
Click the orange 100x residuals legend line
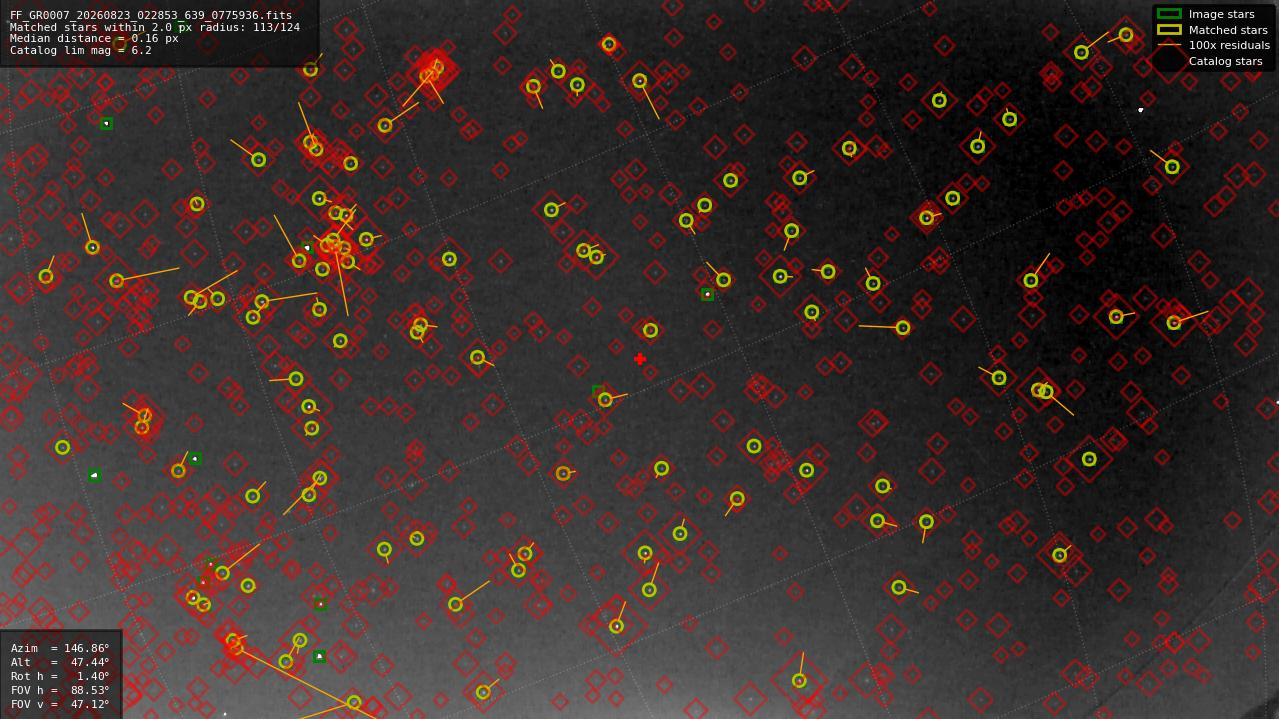click(1168, 45)
